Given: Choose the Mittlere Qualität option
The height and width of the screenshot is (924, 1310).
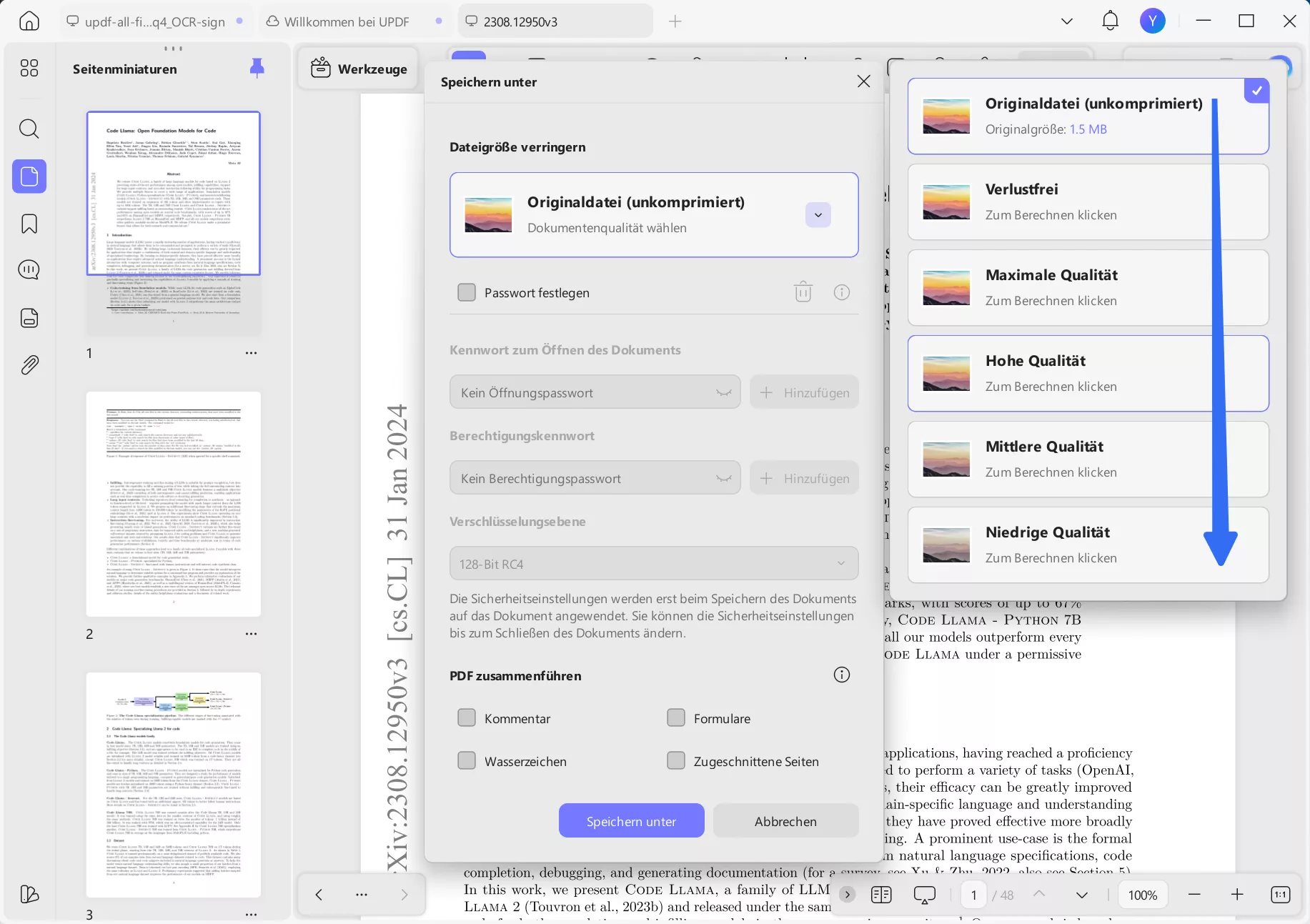Looking at the screenshot, I should [1088, 459].
